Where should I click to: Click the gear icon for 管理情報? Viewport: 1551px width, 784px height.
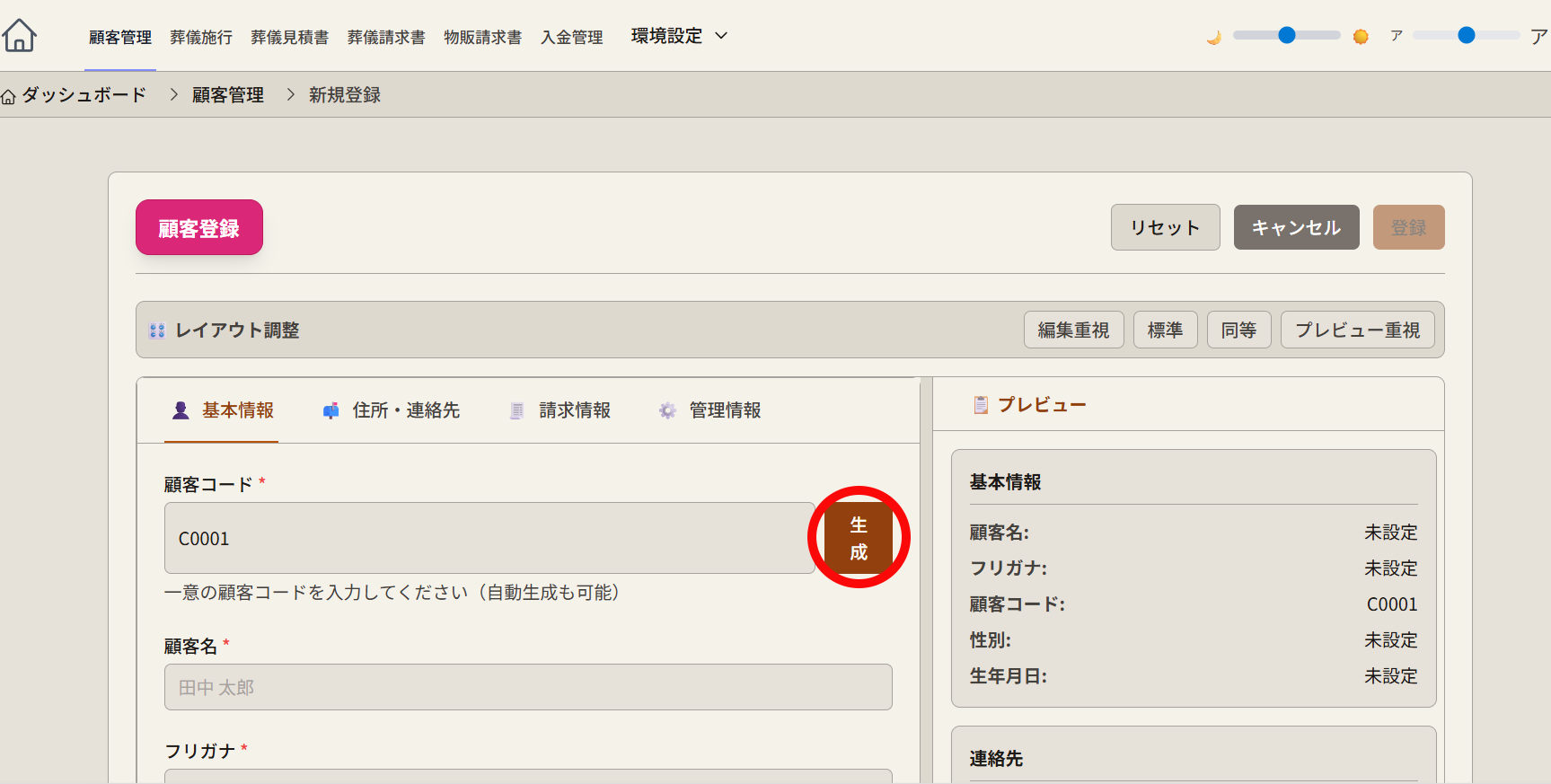pos(667,410)
